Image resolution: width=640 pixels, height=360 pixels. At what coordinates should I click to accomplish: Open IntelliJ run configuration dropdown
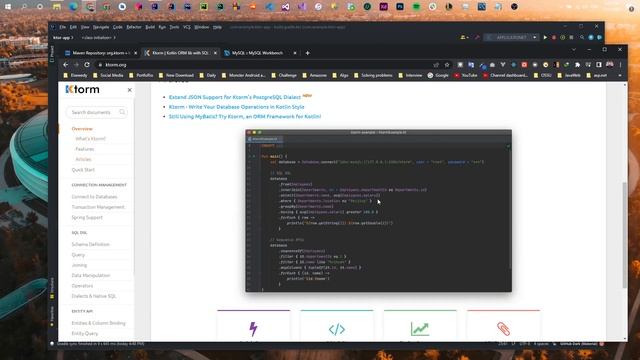pyautogui.click(x=512, y=37)
